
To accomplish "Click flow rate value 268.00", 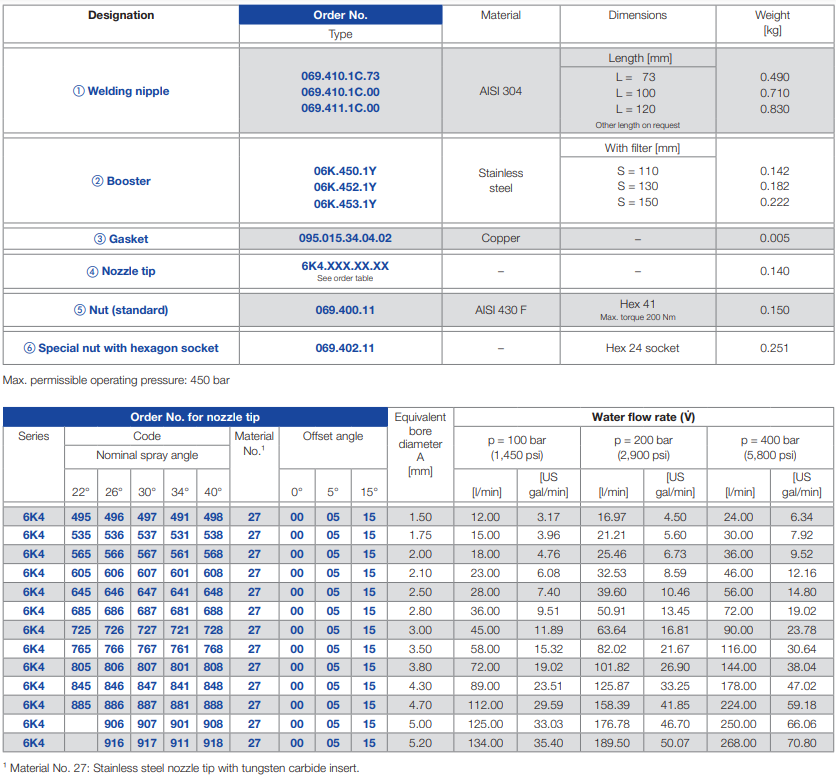I will coord(738,743).
